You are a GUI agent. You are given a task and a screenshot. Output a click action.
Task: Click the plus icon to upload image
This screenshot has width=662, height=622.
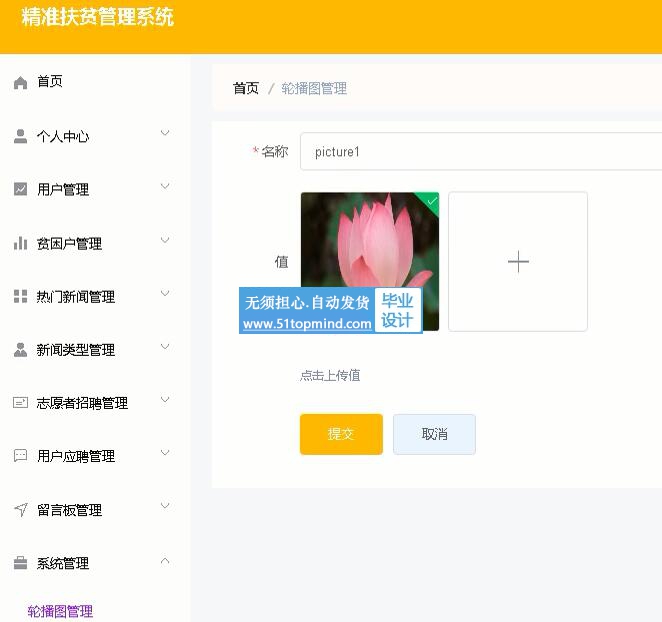point(518,262)
